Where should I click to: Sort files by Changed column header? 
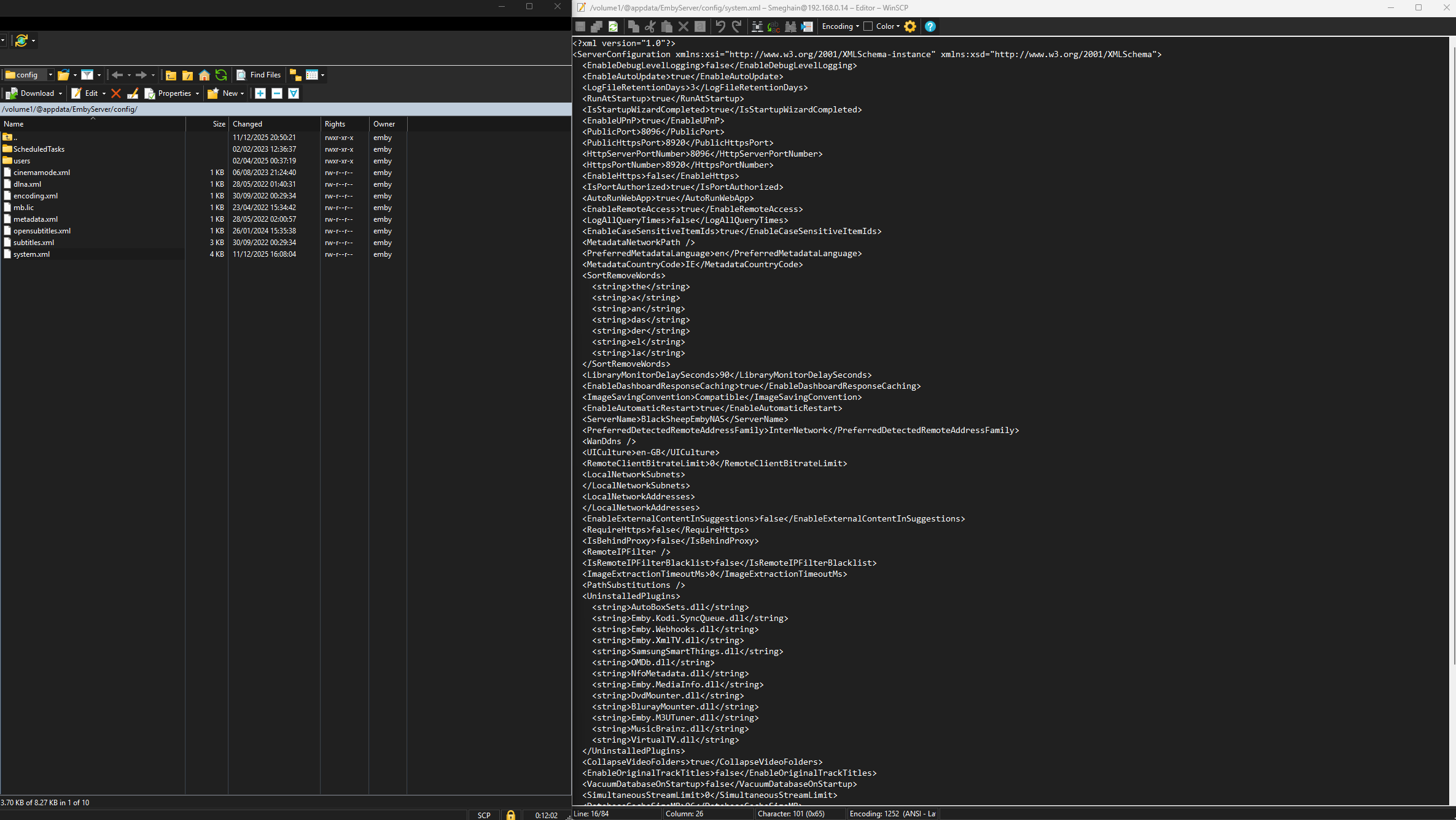(247, 124)
